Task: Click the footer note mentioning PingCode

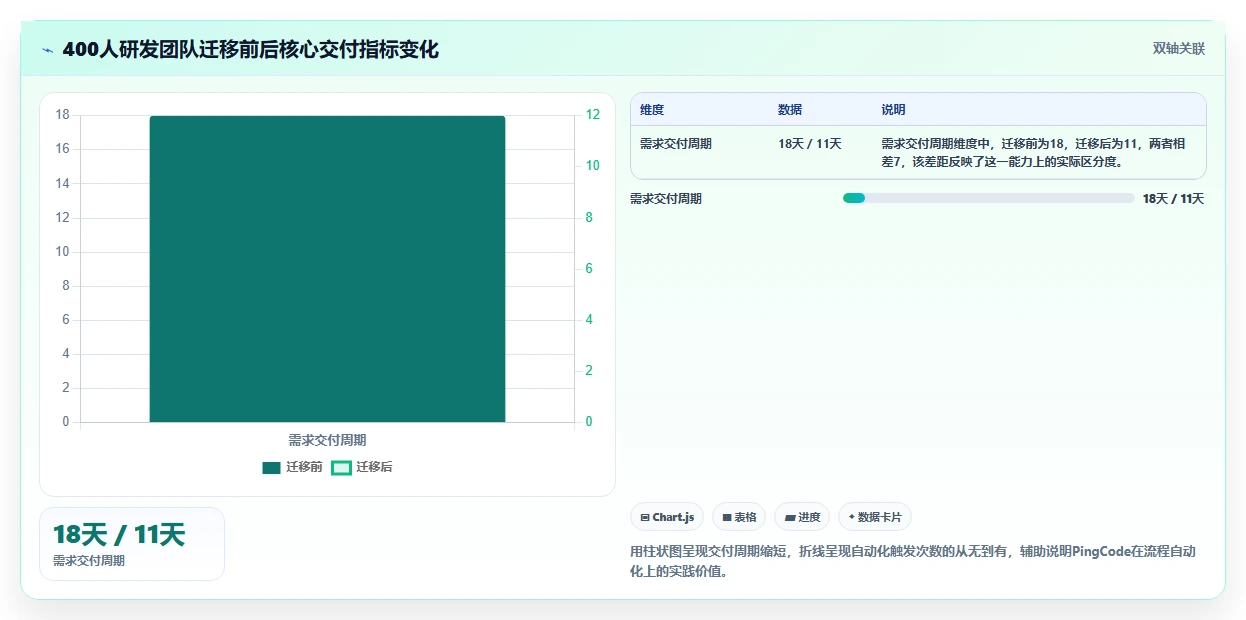Action: 913,562
